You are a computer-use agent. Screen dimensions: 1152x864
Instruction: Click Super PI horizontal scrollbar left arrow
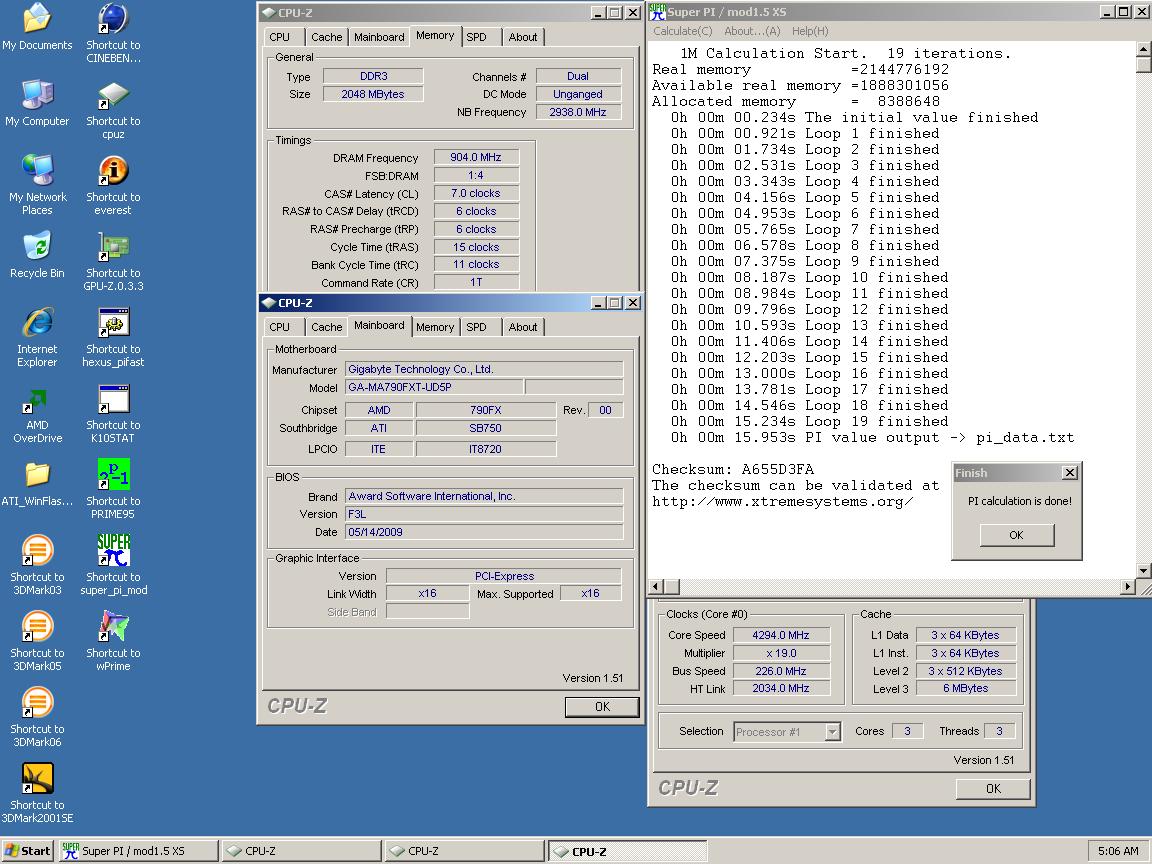[x=655, y=586]
